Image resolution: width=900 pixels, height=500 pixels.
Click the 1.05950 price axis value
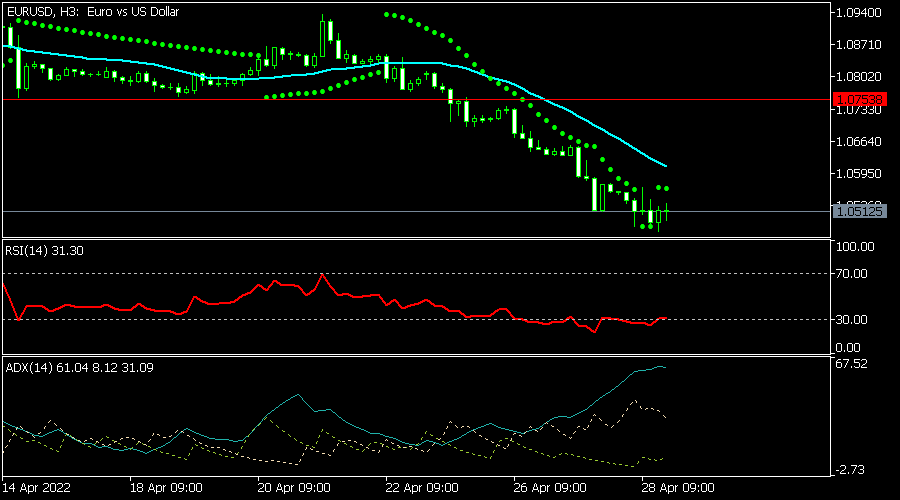click(859, 173)
